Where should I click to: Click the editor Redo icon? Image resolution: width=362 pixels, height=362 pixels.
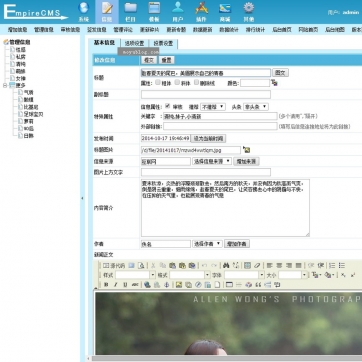pyautogui.click(x=214, y=266)
